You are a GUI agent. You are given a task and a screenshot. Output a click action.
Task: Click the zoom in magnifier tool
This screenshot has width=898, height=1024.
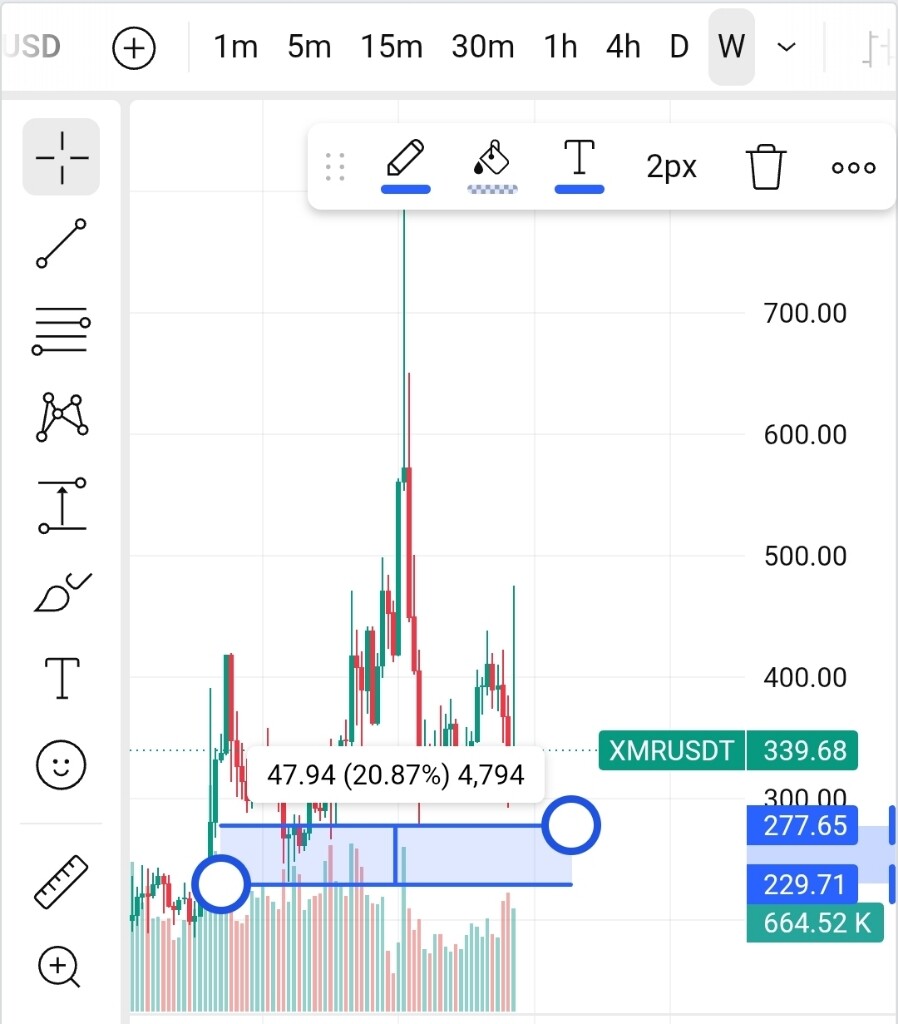[x=59, y=967]
